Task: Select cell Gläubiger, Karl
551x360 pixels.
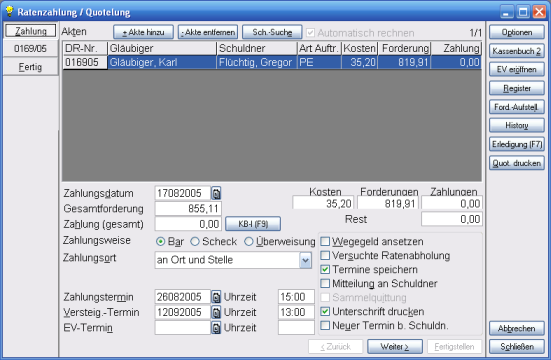Action: (x=162, y=62)
